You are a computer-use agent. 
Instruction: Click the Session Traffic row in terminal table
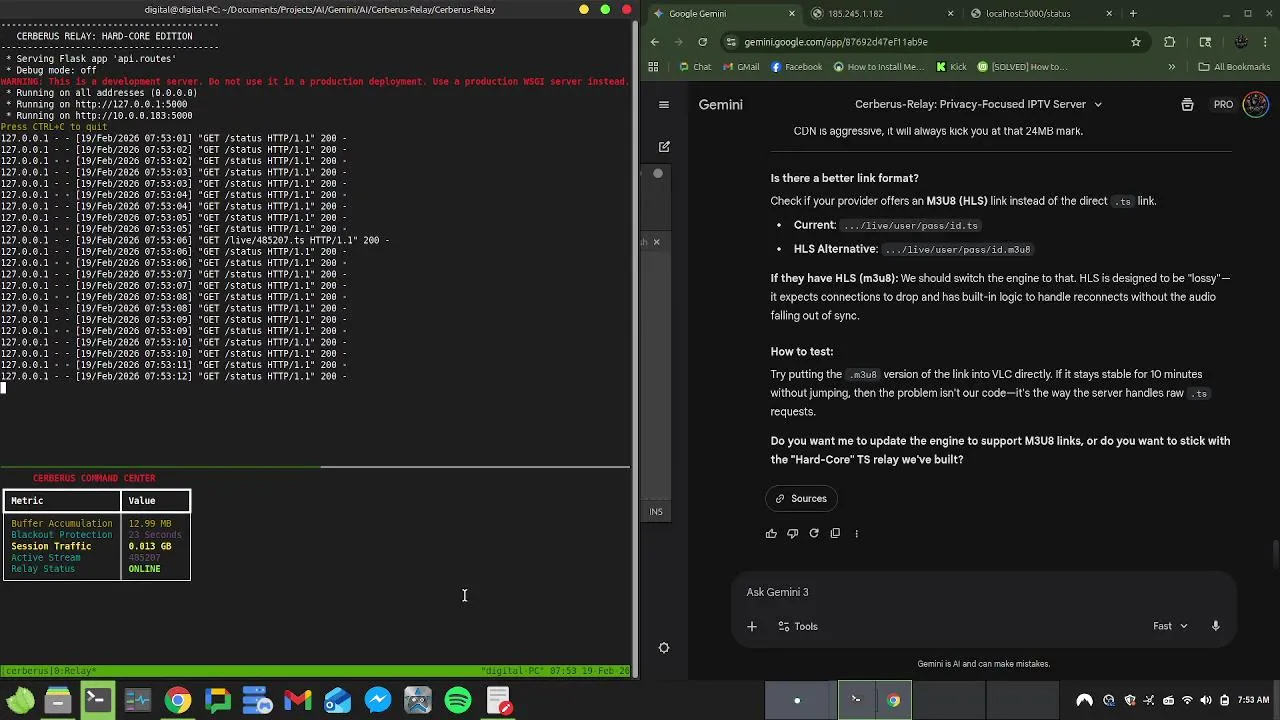coord(96,546)
